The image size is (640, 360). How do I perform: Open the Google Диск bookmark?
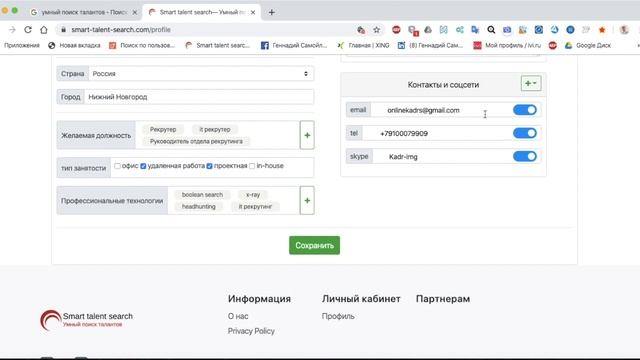tap(588, 45)
